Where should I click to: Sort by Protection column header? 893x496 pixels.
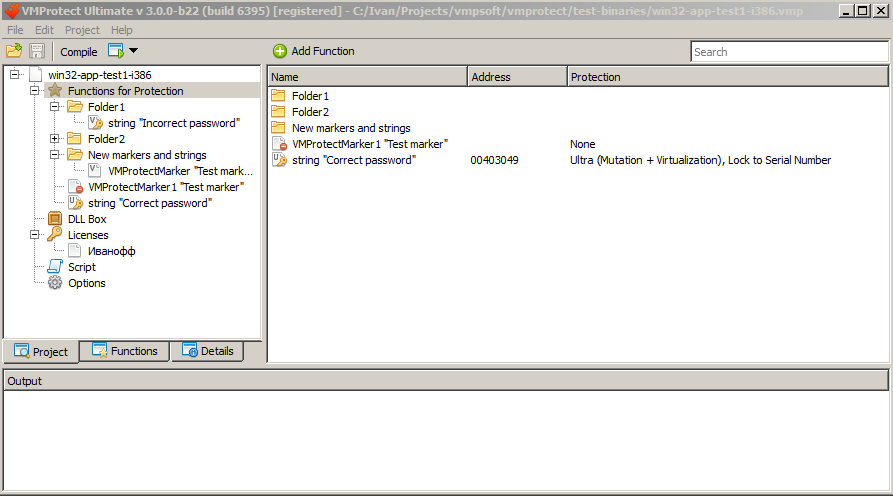point(728,77)
